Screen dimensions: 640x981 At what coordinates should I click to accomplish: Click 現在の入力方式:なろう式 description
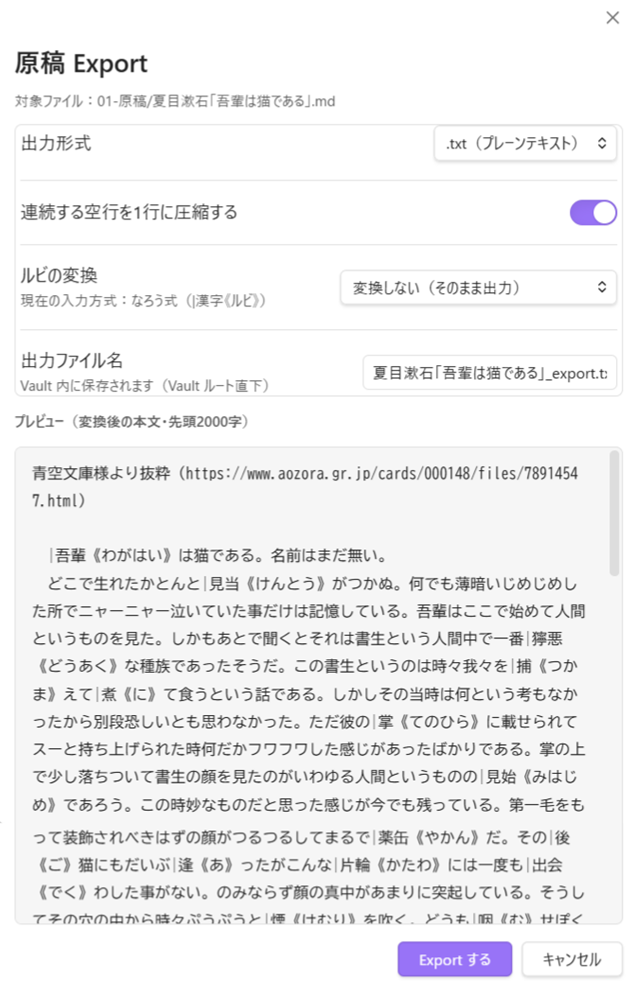143,301
